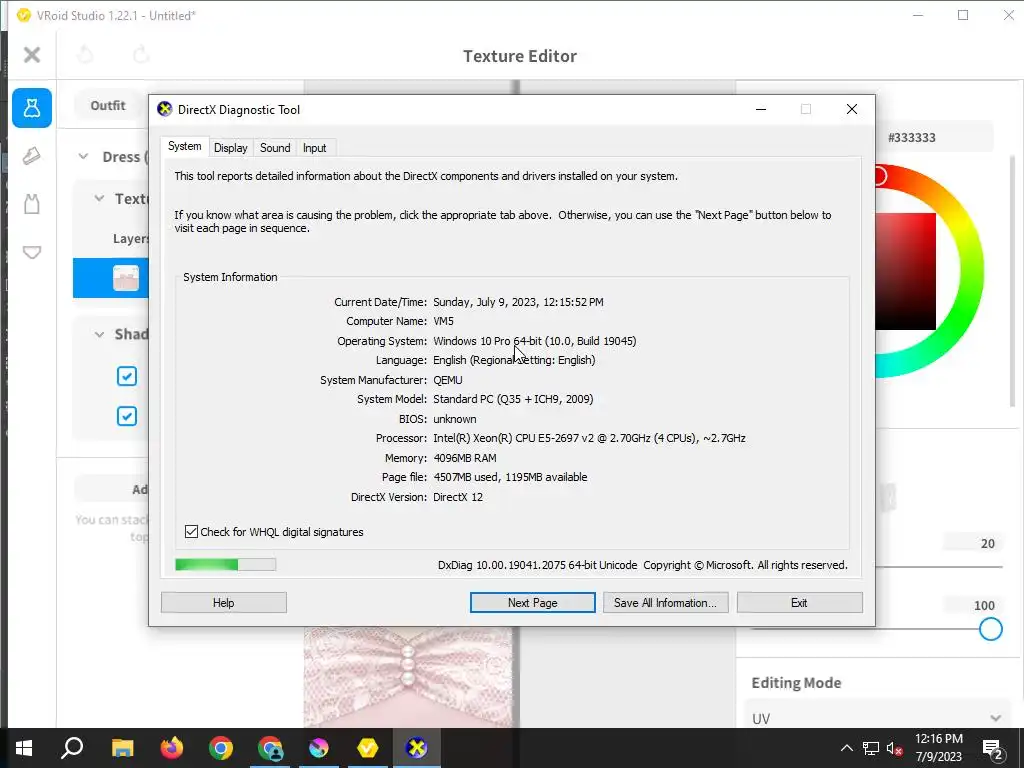Click Save All Information button
Viewport: 1024px width, 768px height.
[665, 603]
